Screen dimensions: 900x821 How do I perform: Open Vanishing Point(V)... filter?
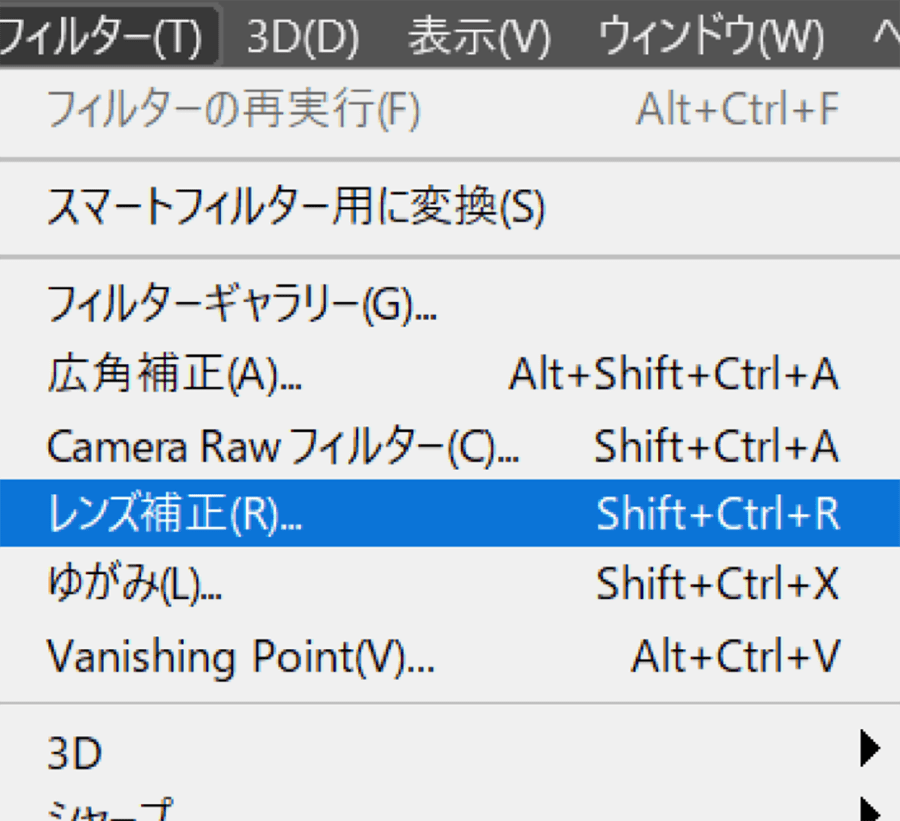pos(450,656)
